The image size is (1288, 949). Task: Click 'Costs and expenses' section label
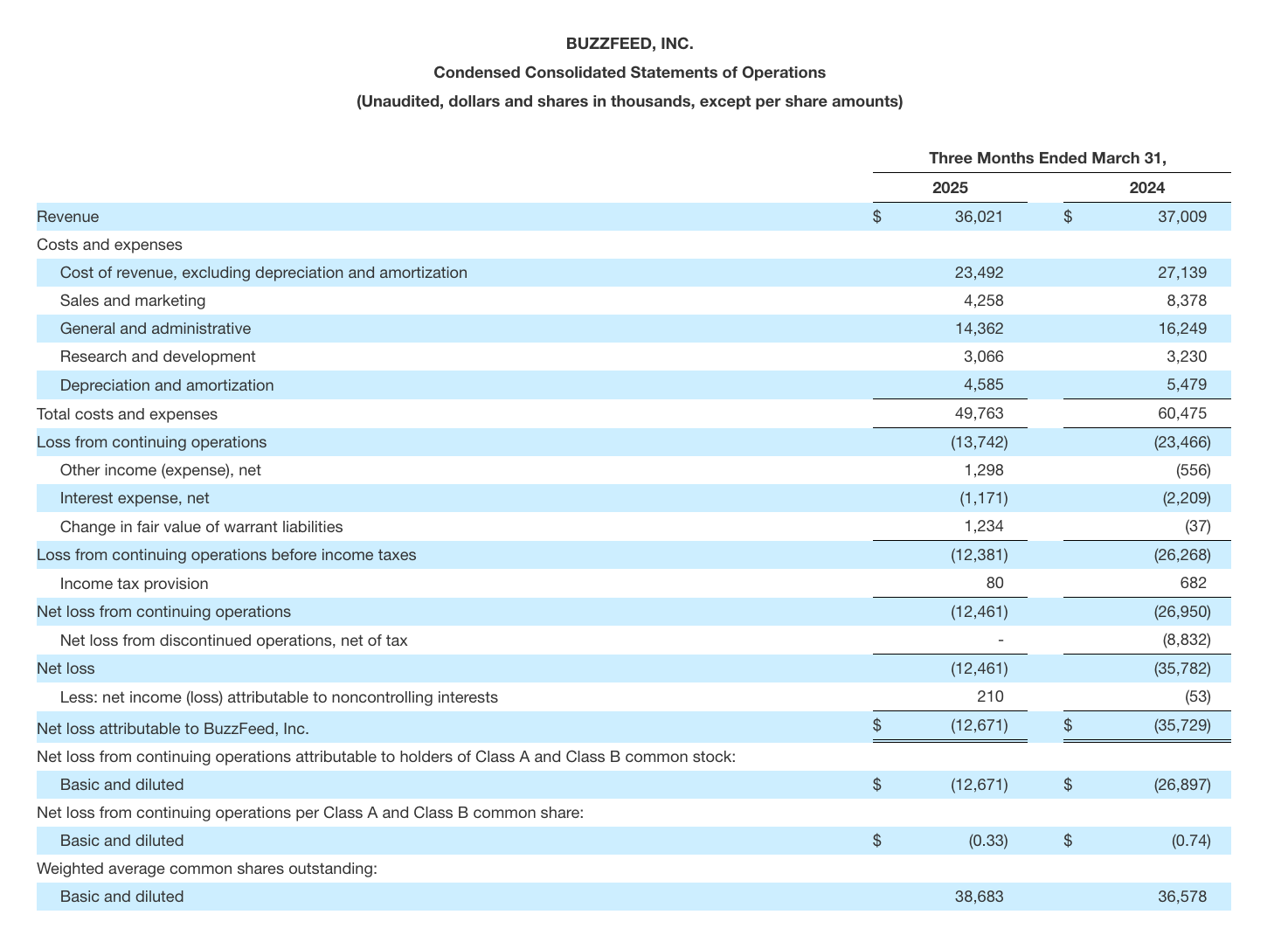click(109, 245)
